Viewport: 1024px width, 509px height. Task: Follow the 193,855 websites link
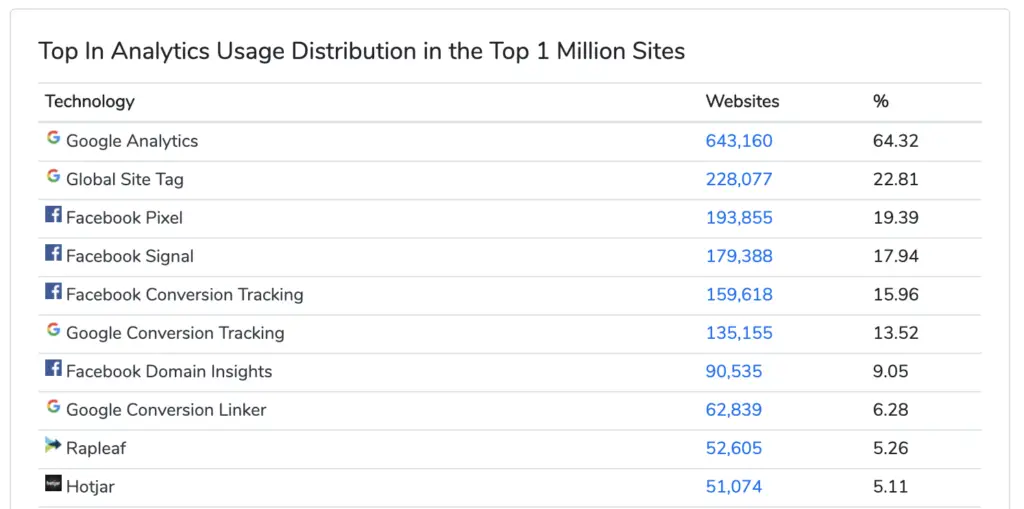(739, 218)
